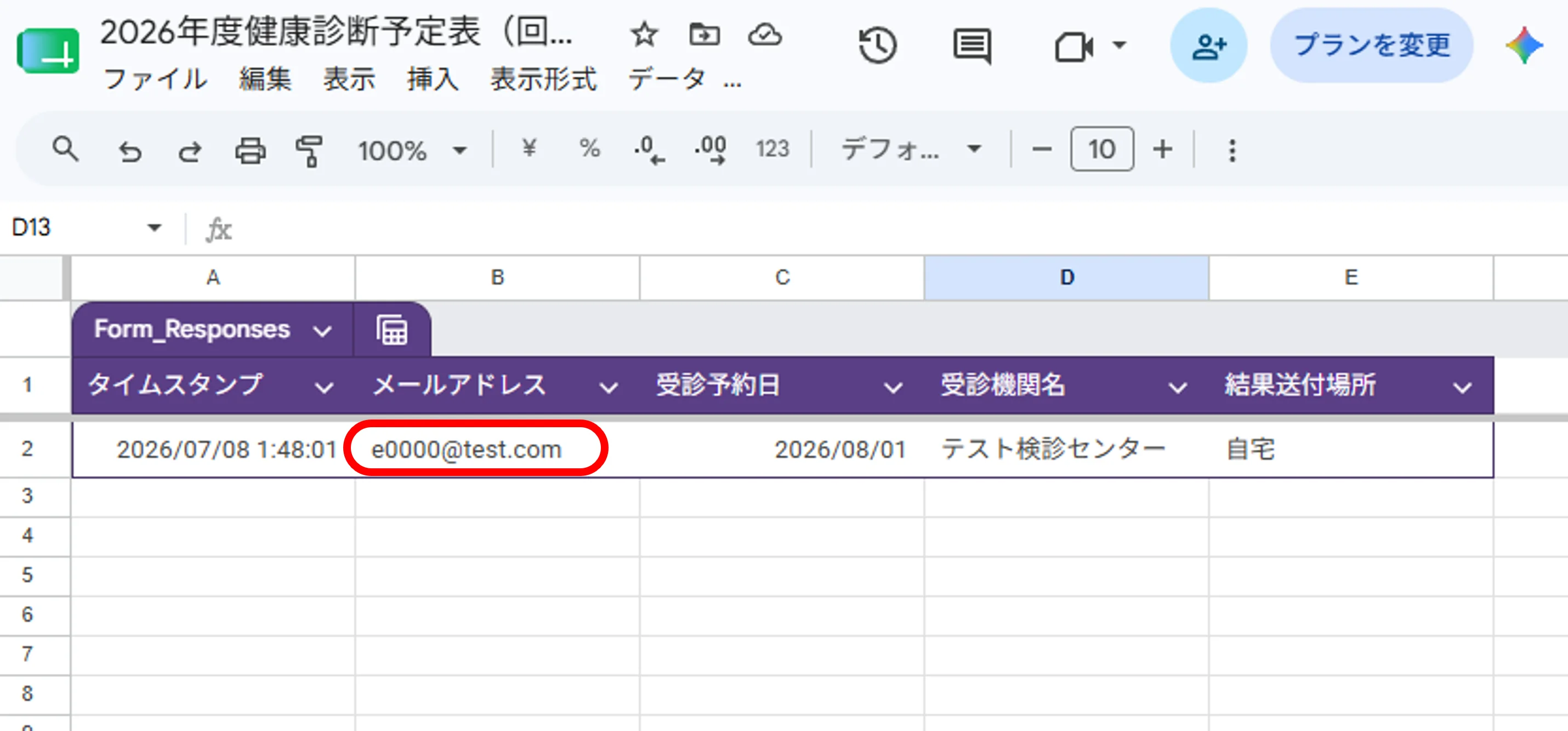1568x731 pixels.
Task: Open the more toolbar options menu
Action: (1232, 150)
